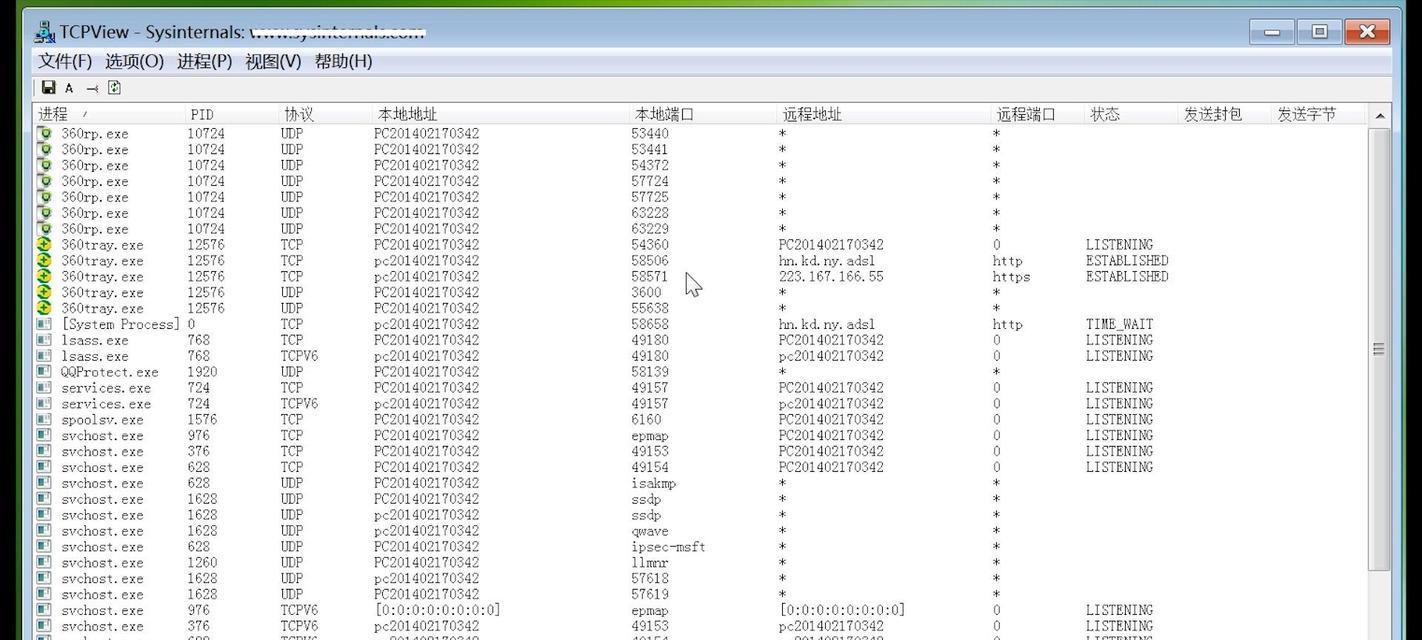Select local port 6160 cell
The height and width of the screenshot is (640, 1422).
(646, 420)
